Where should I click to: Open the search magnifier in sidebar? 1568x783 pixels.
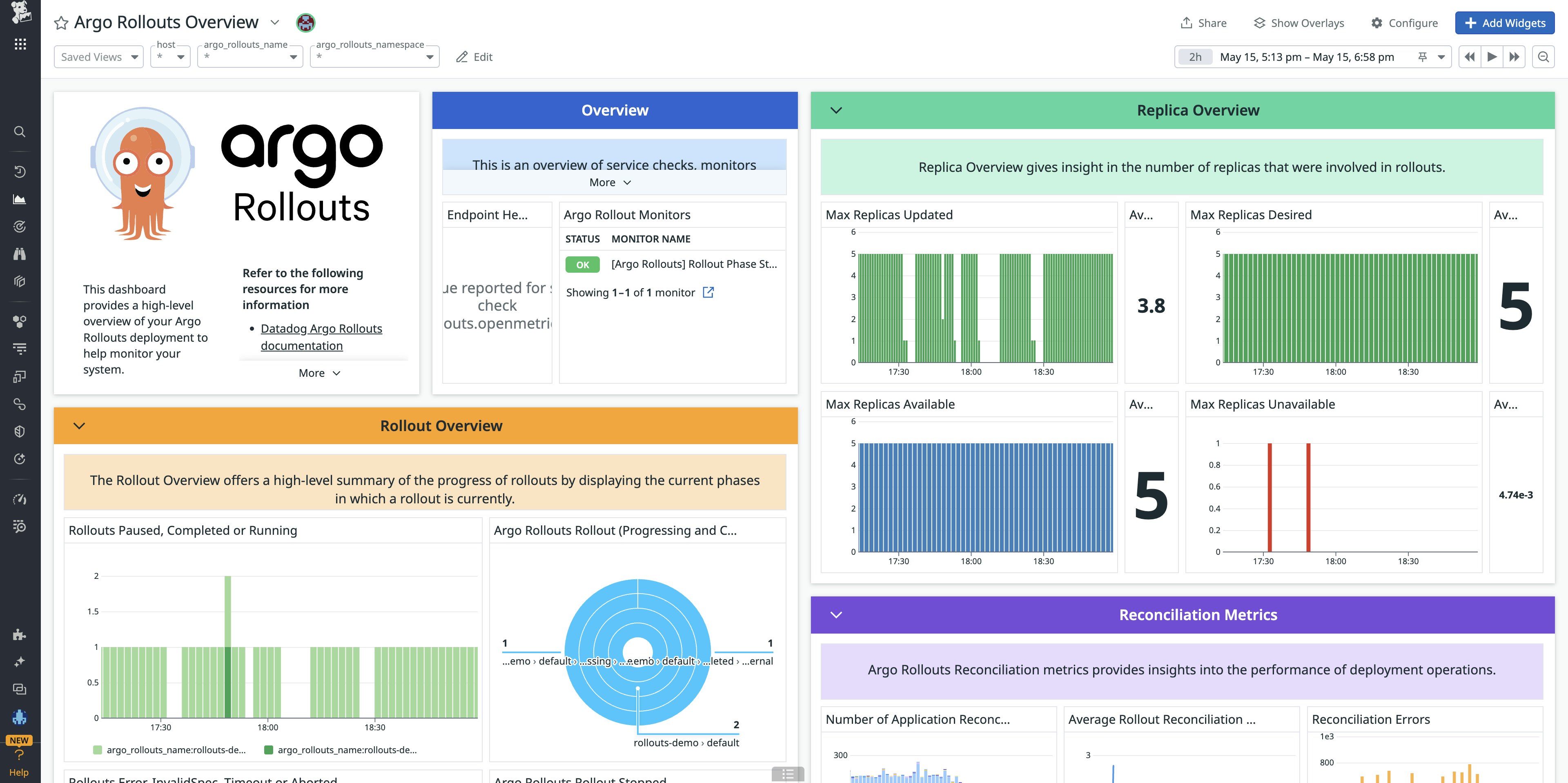pyautogui.click(x=20, y=131)
